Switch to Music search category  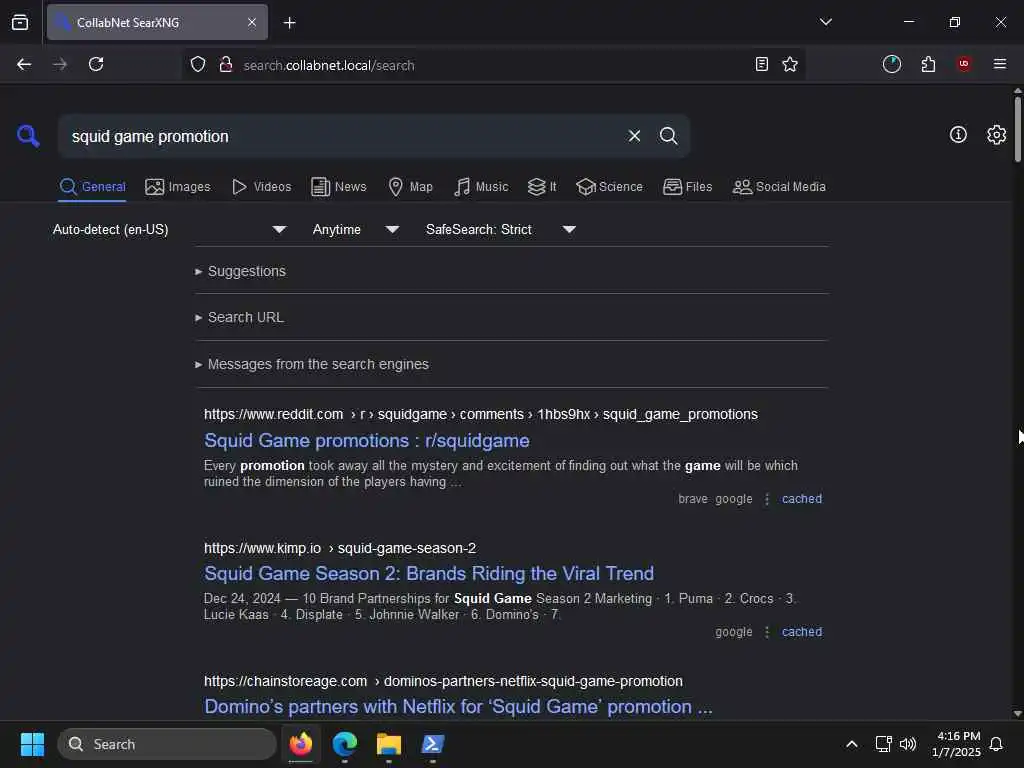pyautogui.click(x=481, y=187)
